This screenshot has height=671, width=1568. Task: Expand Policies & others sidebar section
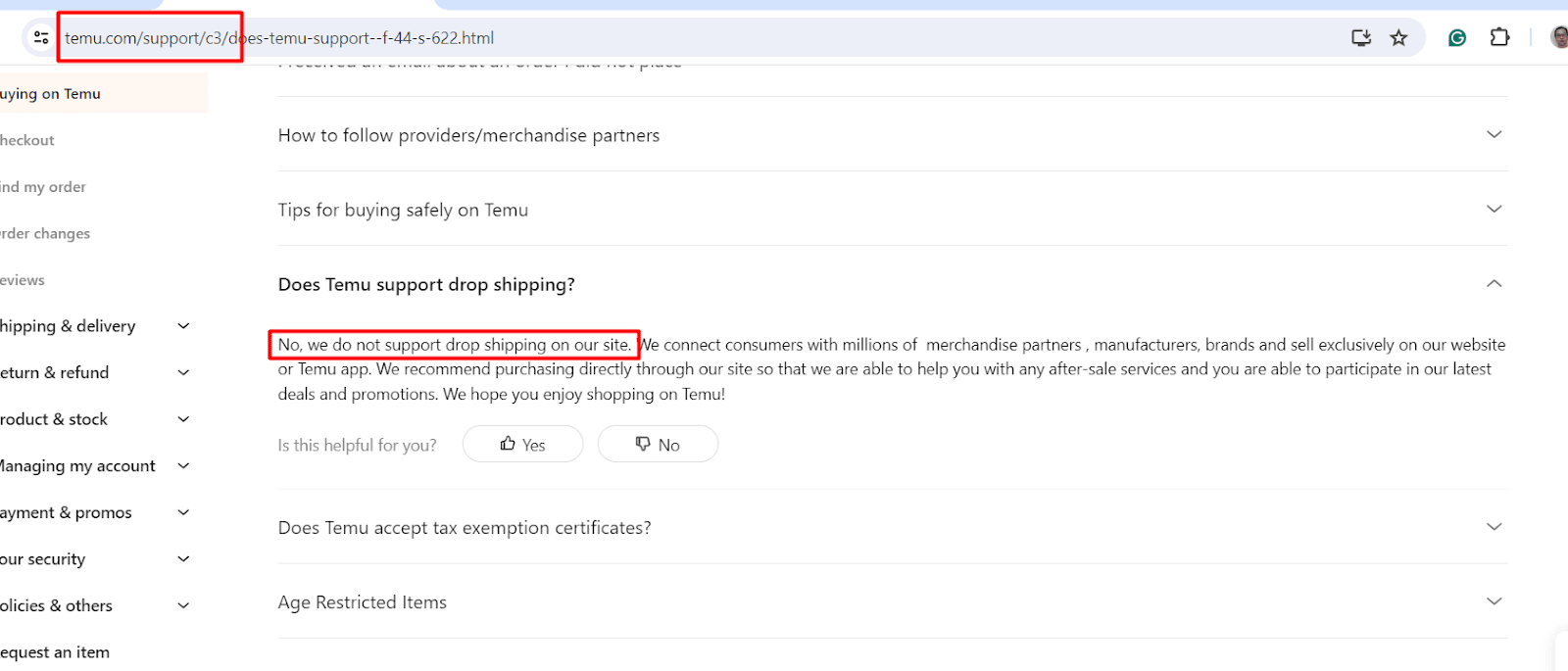[183, 605]
